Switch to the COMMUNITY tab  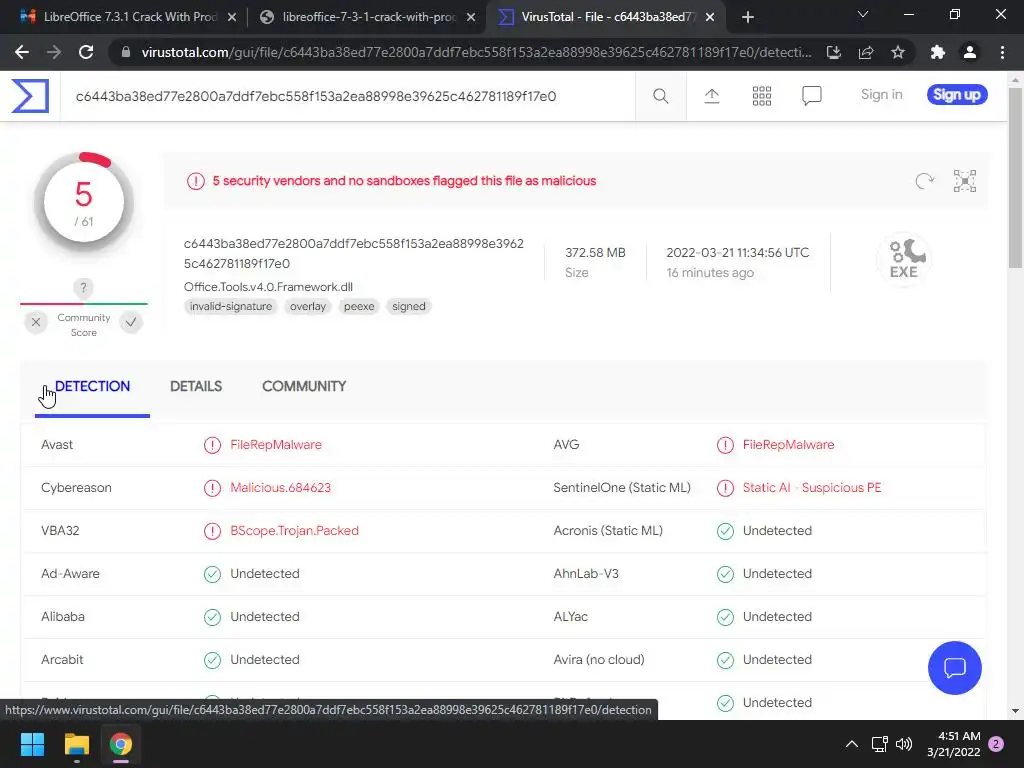(x=304, y=387)
